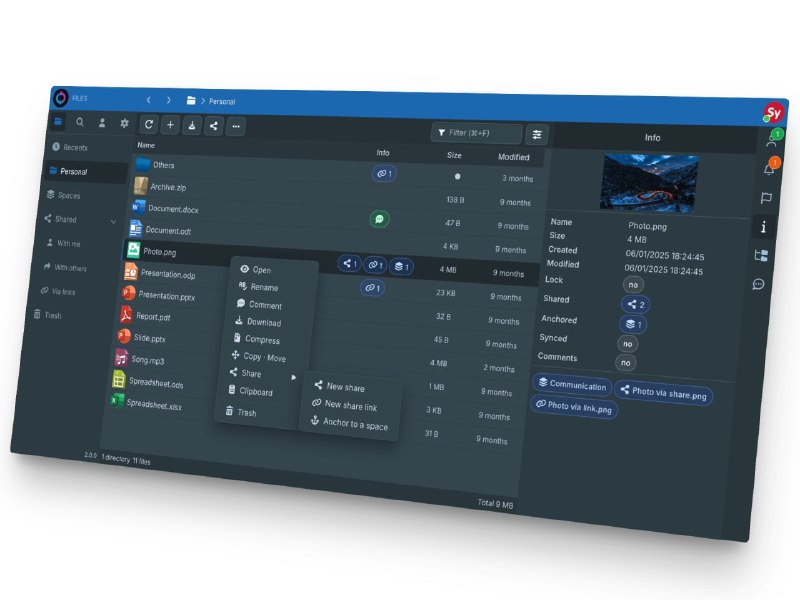Click the Communication button in Info panel
The width and height of the screenshot is (800, 600).
point(572,385)
